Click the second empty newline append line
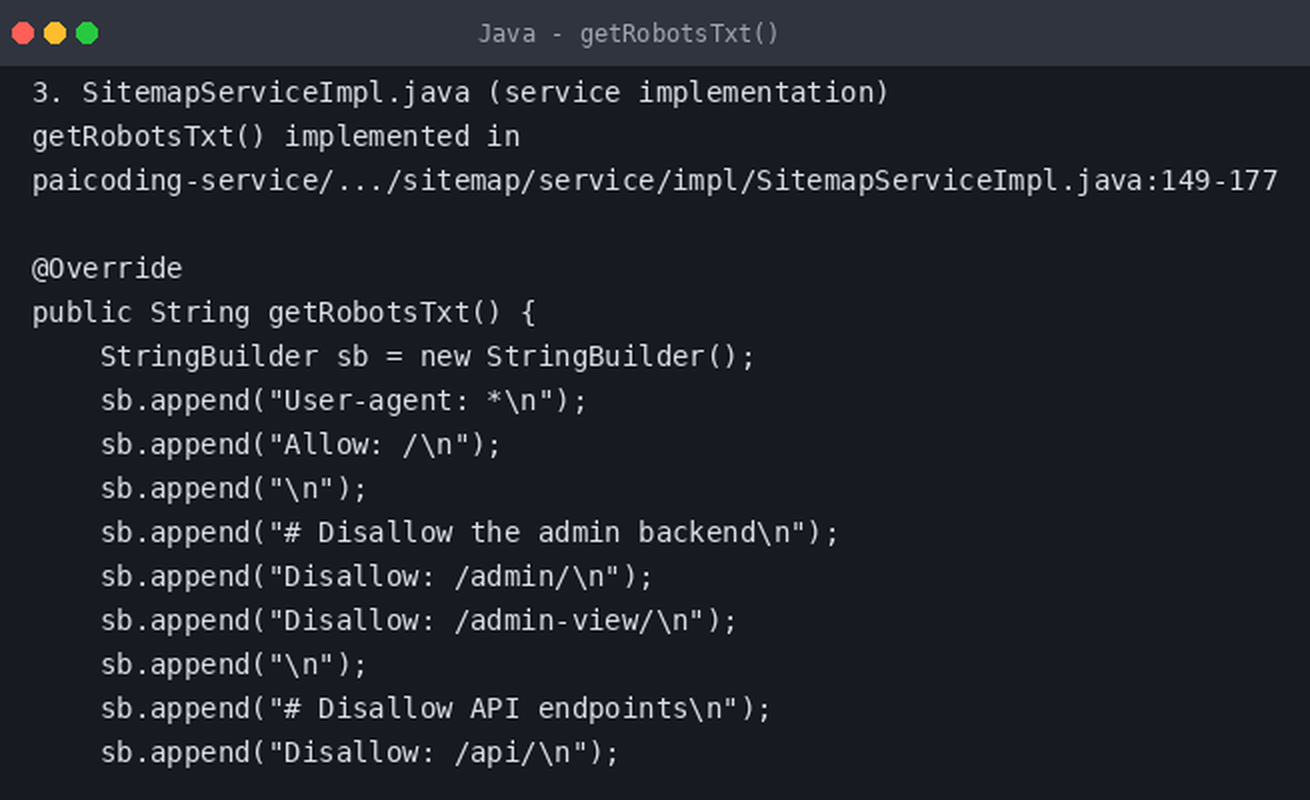This screenshot has width=1310, height=800. click(234, 665)
